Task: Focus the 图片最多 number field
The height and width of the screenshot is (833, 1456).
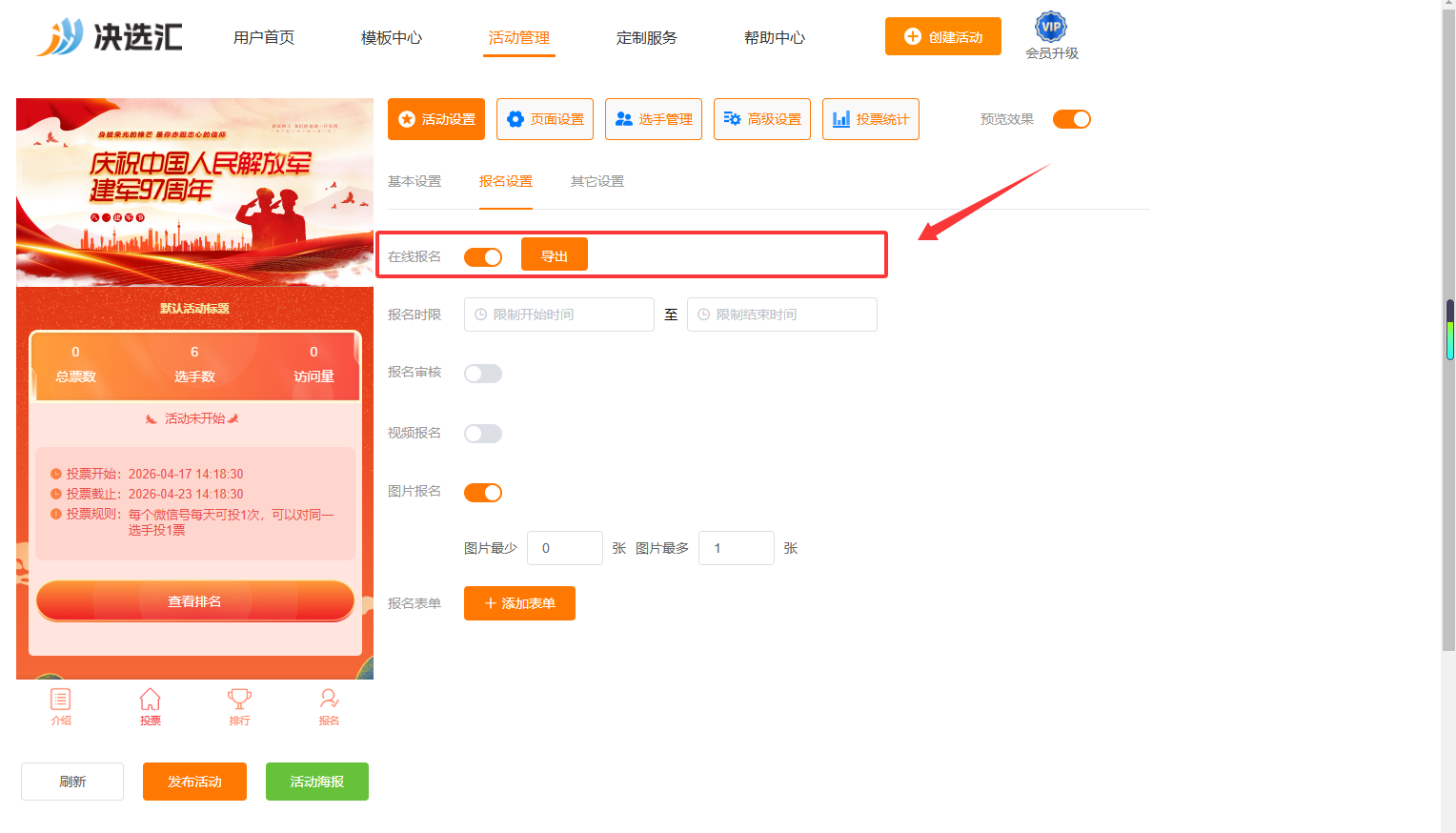Action: pyautogui.click(x=737, y=548)
